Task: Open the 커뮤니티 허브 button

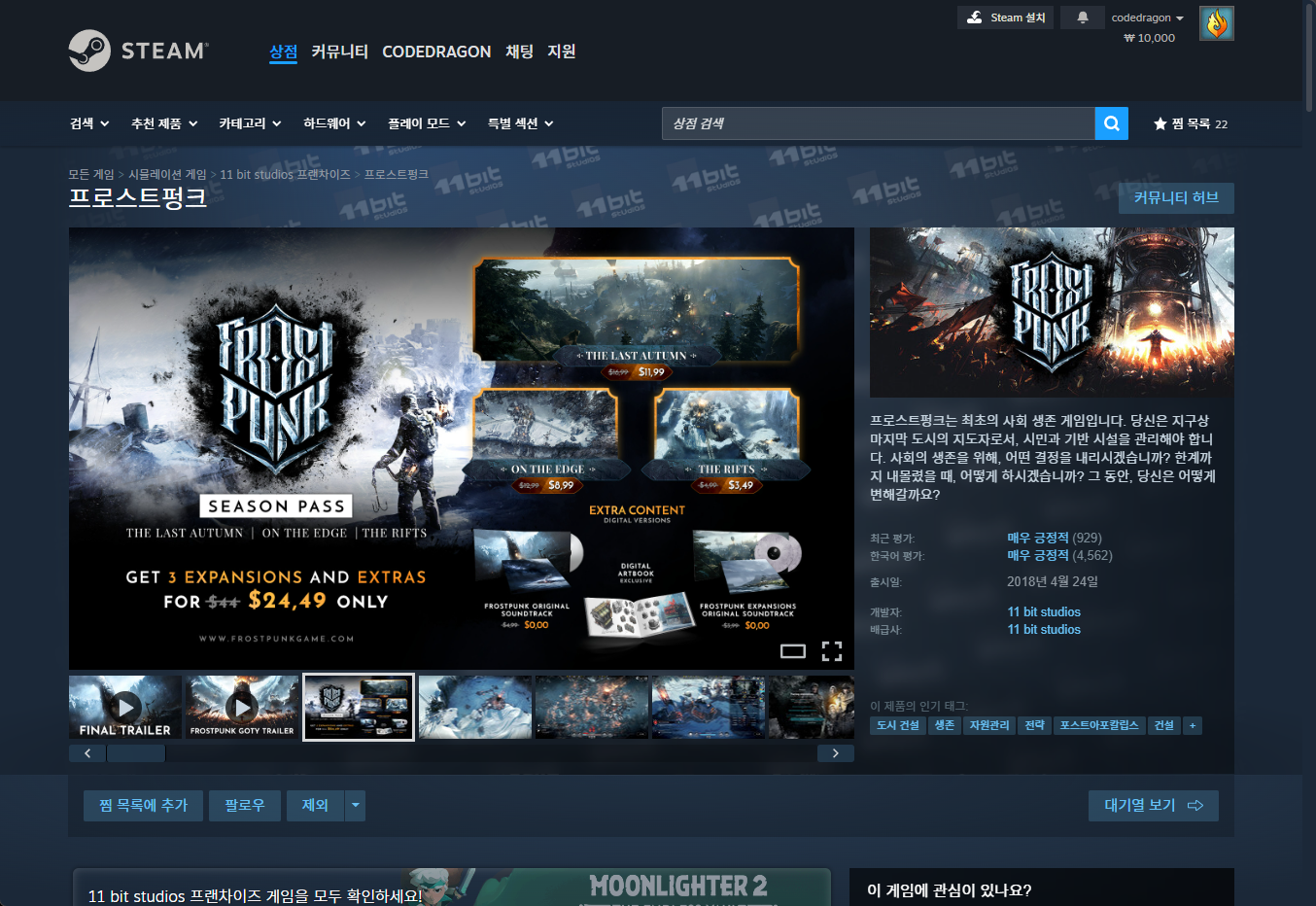Action: [1176, 197]
